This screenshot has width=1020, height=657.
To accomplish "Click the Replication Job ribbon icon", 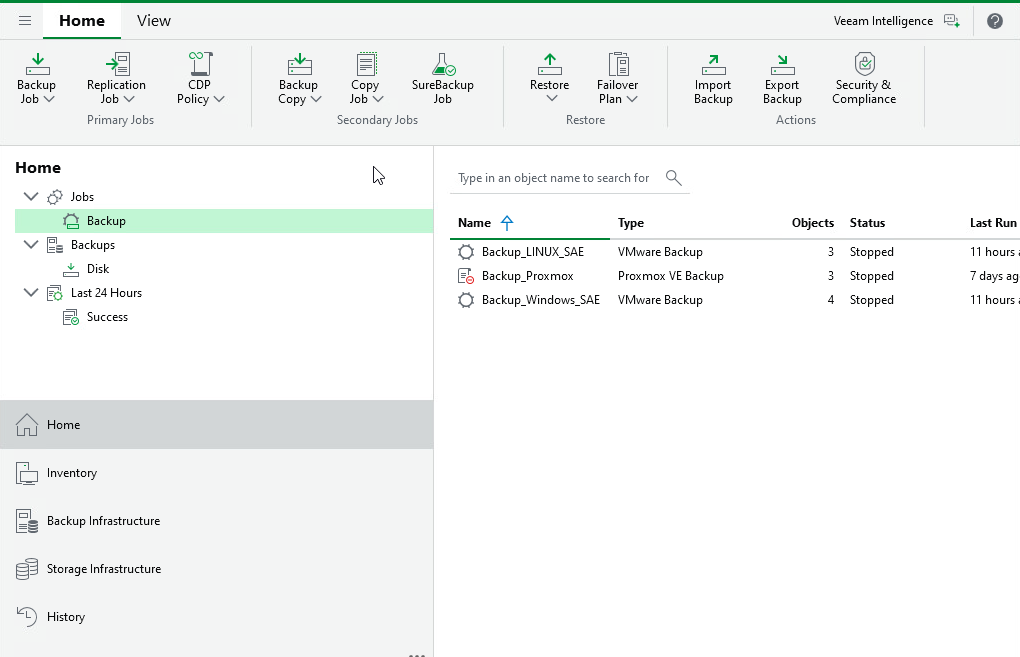I will click(118, 64).
